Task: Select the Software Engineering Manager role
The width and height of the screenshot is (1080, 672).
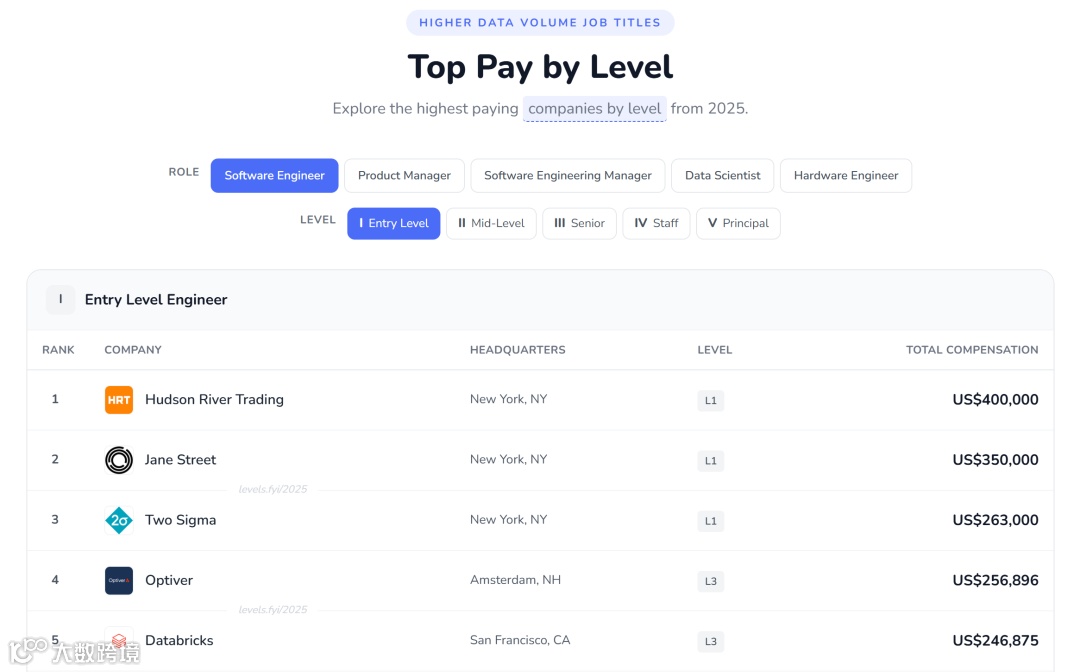Action: pos(568,176)
